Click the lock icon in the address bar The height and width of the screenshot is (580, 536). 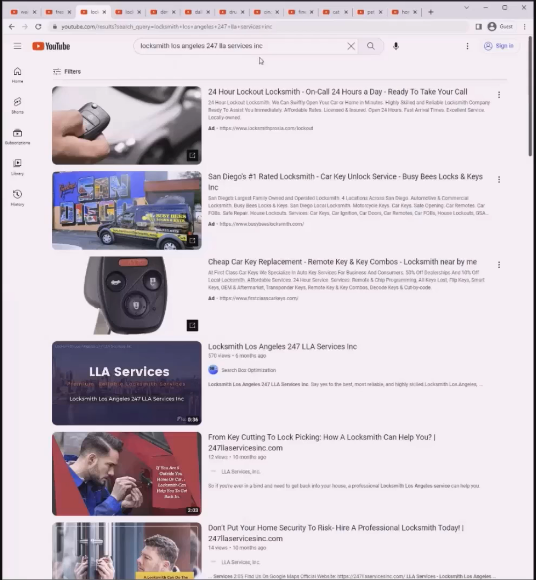point(55,27)
